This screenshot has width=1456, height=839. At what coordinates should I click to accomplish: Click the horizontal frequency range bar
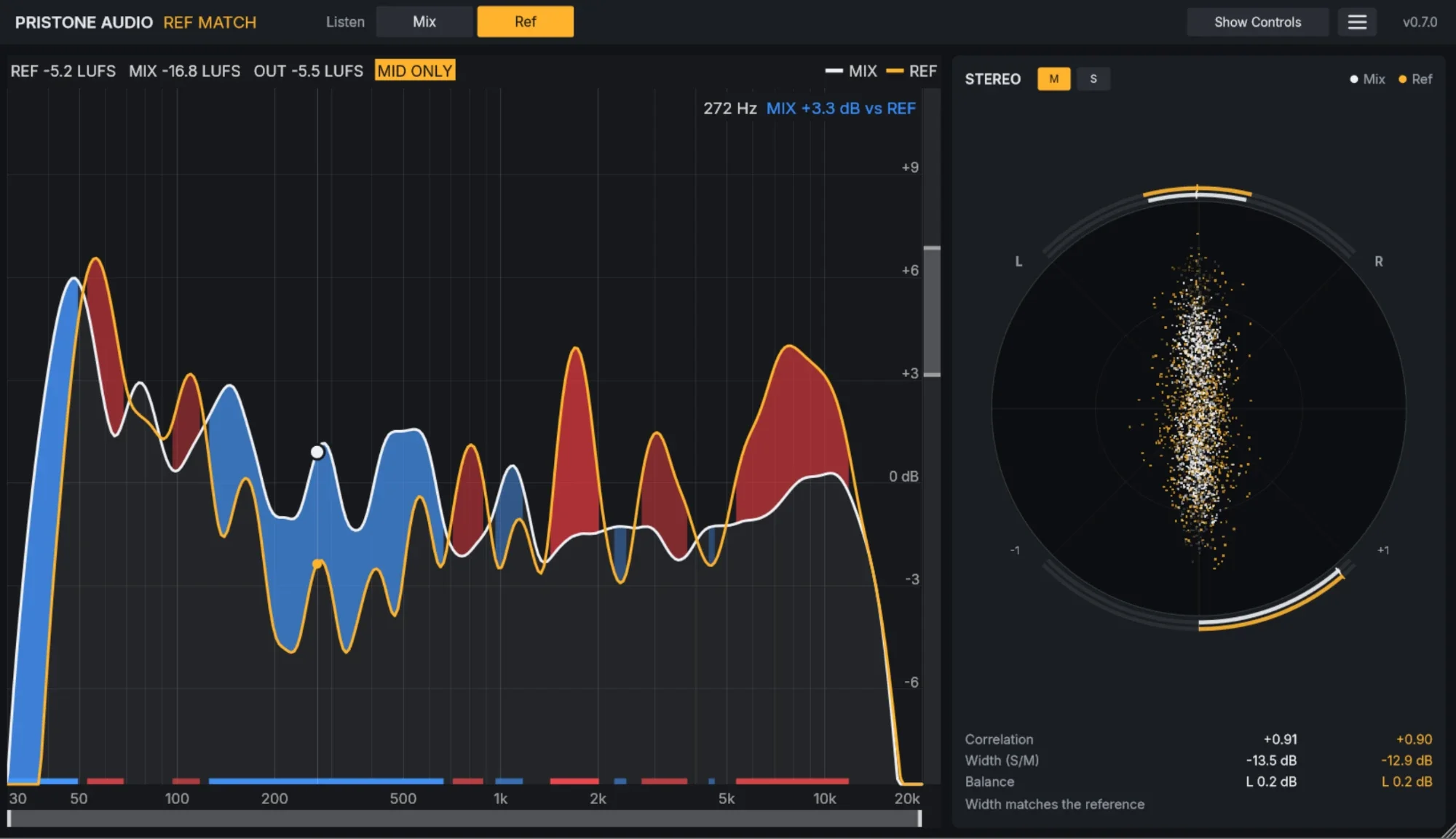click(x=464, y=819)
